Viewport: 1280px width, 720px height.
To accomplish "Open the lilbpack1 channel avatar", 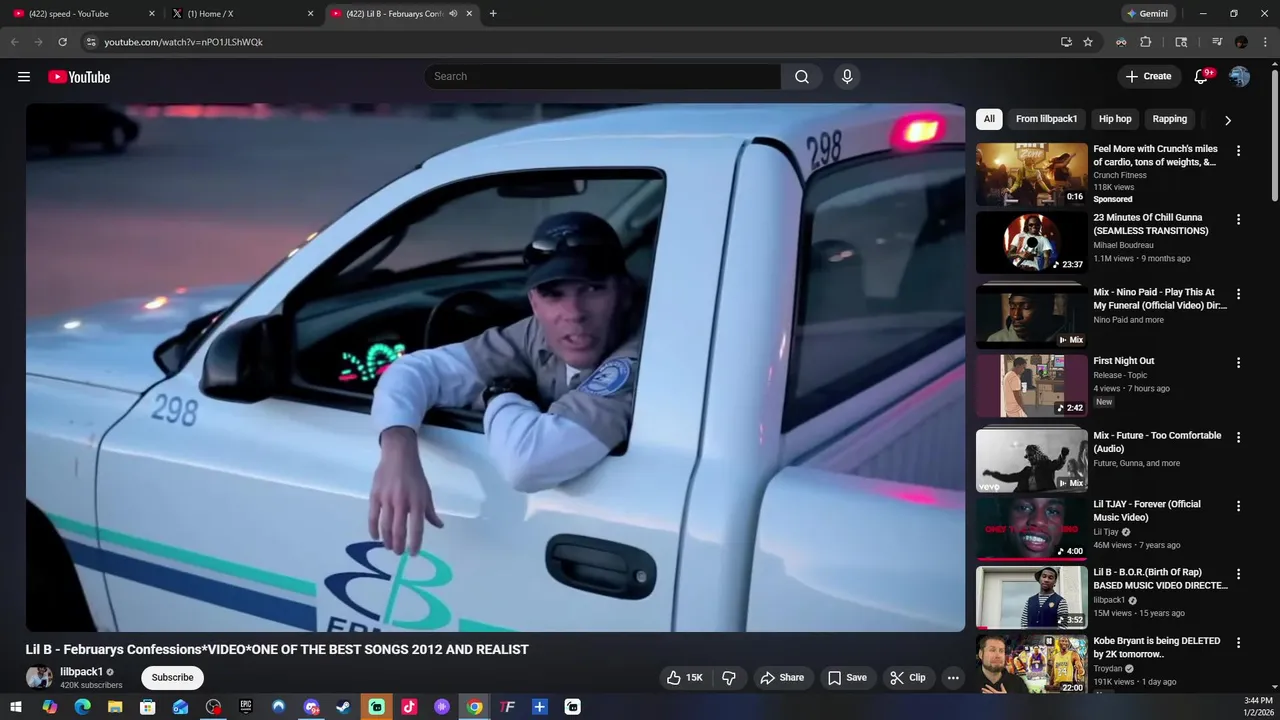I will pos(39,678).
